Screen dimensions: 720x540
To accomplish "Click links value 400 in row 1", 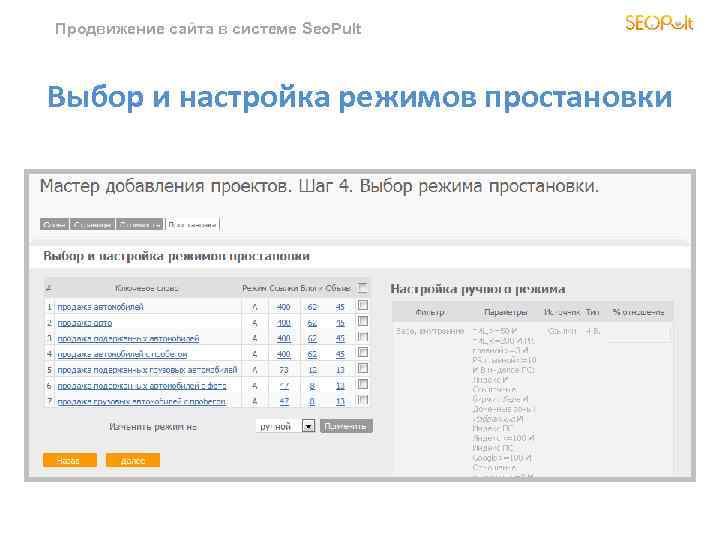I will [284, 307].
